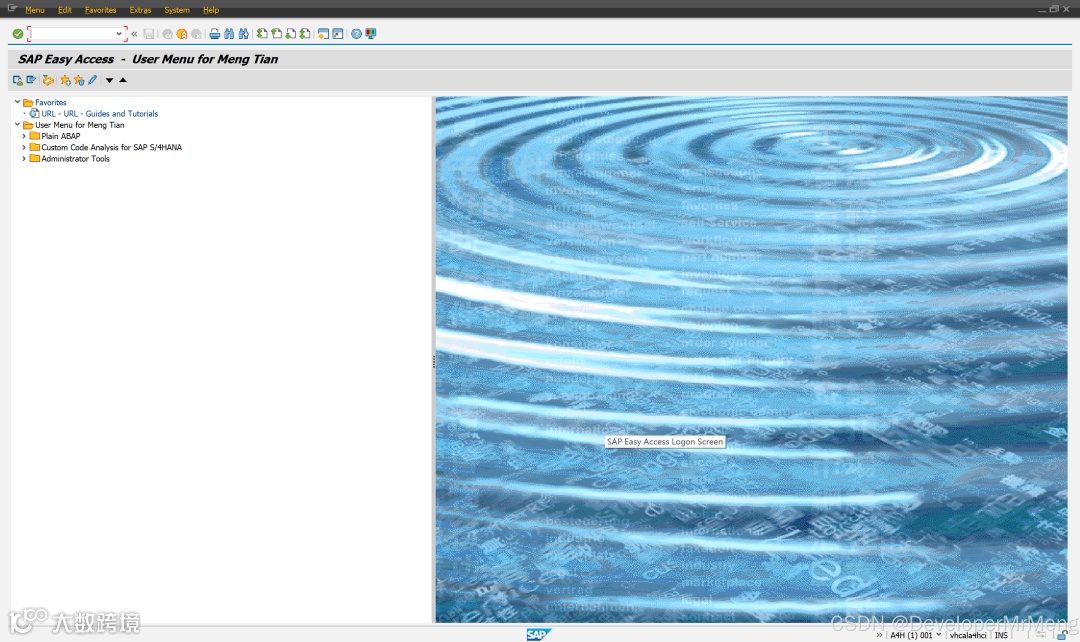Click the green Enter checkmark icon
Image resolution: width=1080 pixels, height=642 pixels.
coord(18,34)
